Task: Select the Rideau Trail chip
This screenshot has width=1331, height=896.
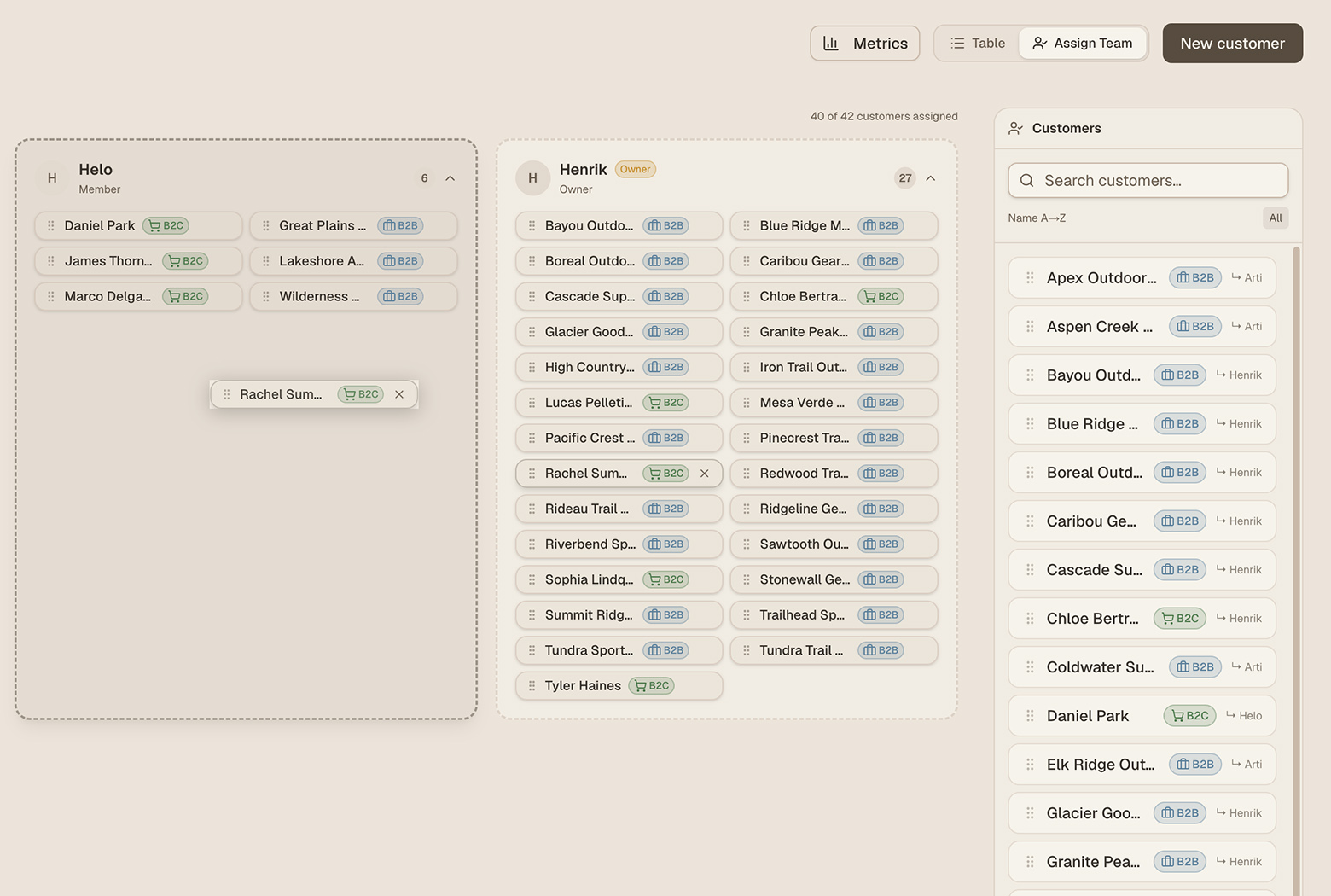Action: pyautogui.click(x=619, y=509)
